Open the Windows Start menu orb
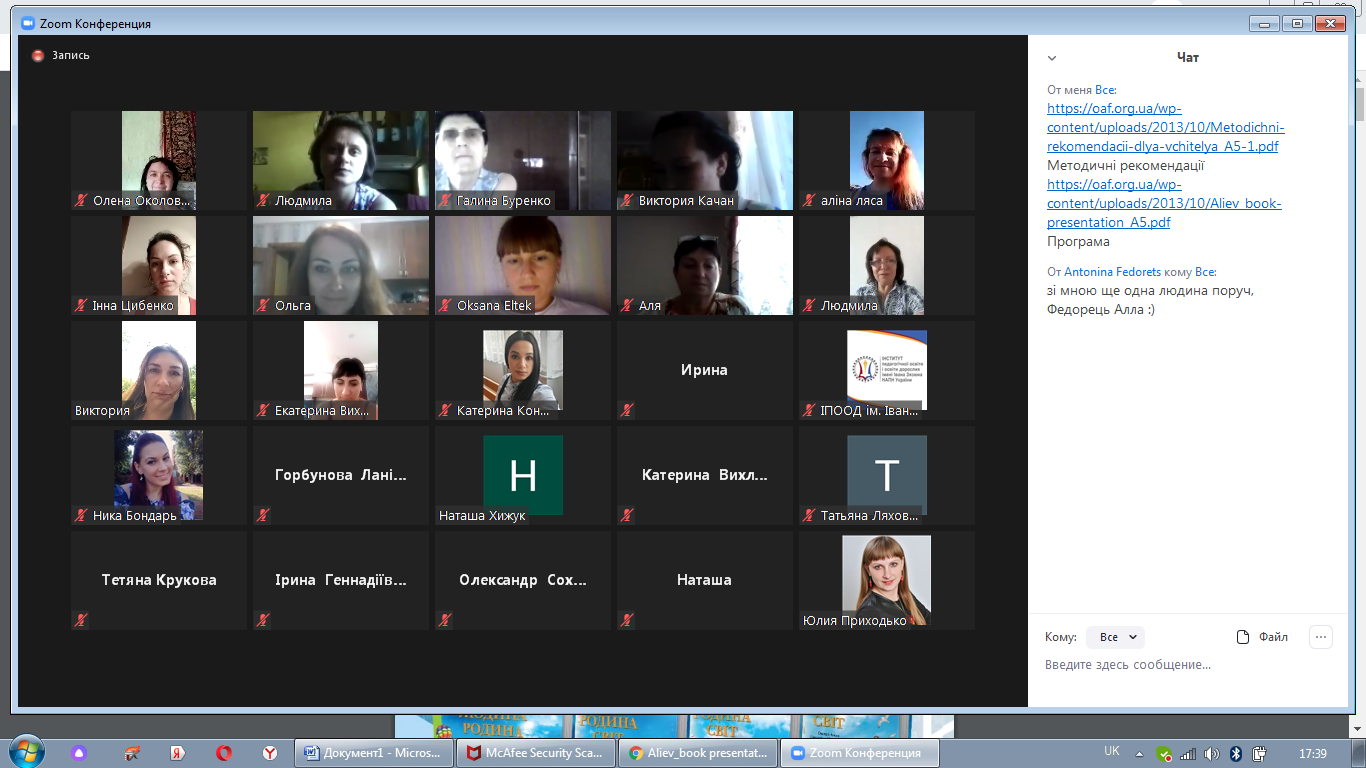Image resolution: width=1366 pixels, height=768 pixels. coord(24,752)
